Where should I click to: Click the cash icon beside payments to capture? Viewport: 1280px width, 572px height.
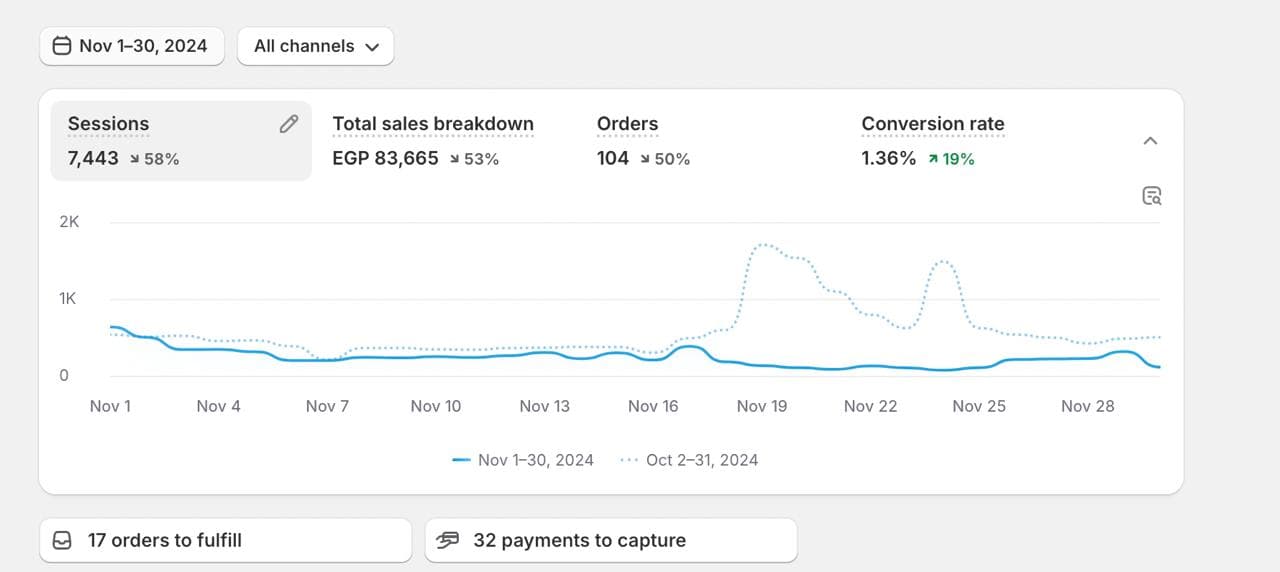(448, 540)
